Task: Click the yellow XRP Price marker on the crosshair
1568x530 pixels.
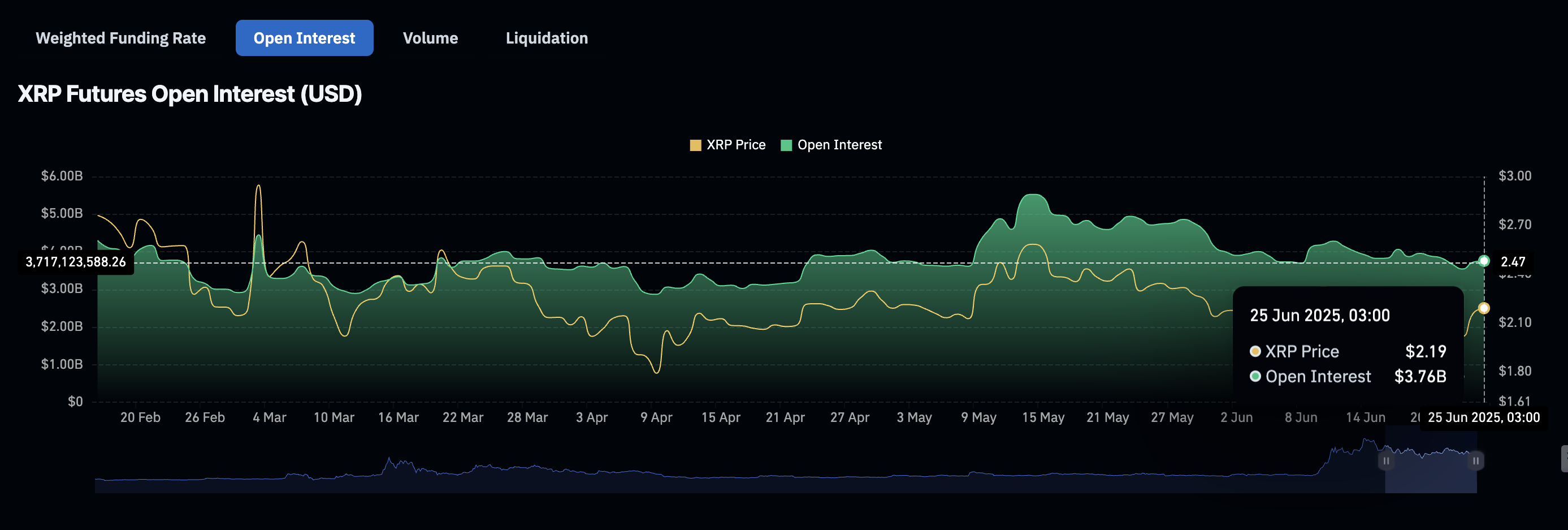Action: [1484, 308]
